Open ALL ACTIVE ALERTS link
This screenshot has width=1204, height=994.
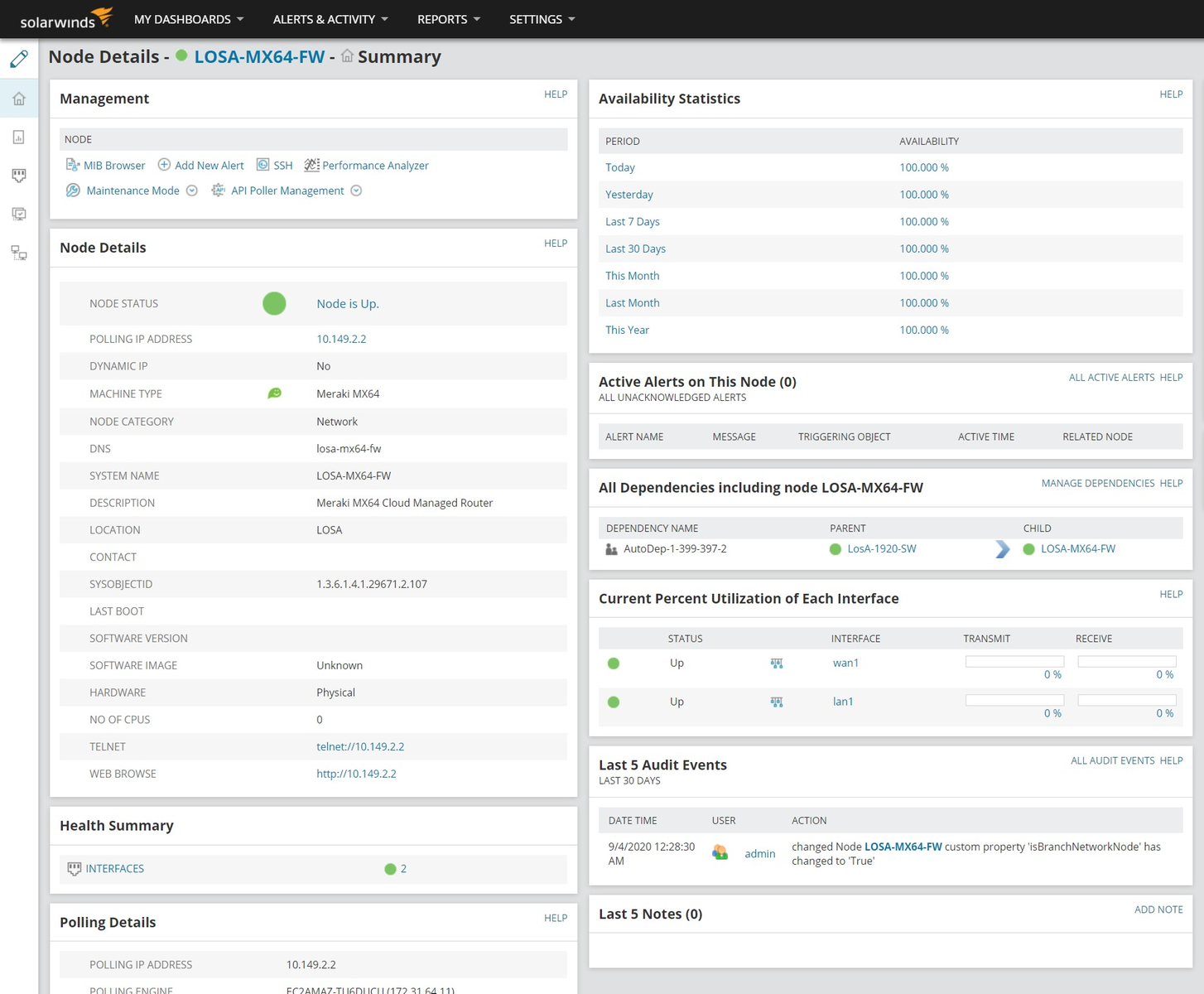pyautogui.click(x=1111, y=377)
